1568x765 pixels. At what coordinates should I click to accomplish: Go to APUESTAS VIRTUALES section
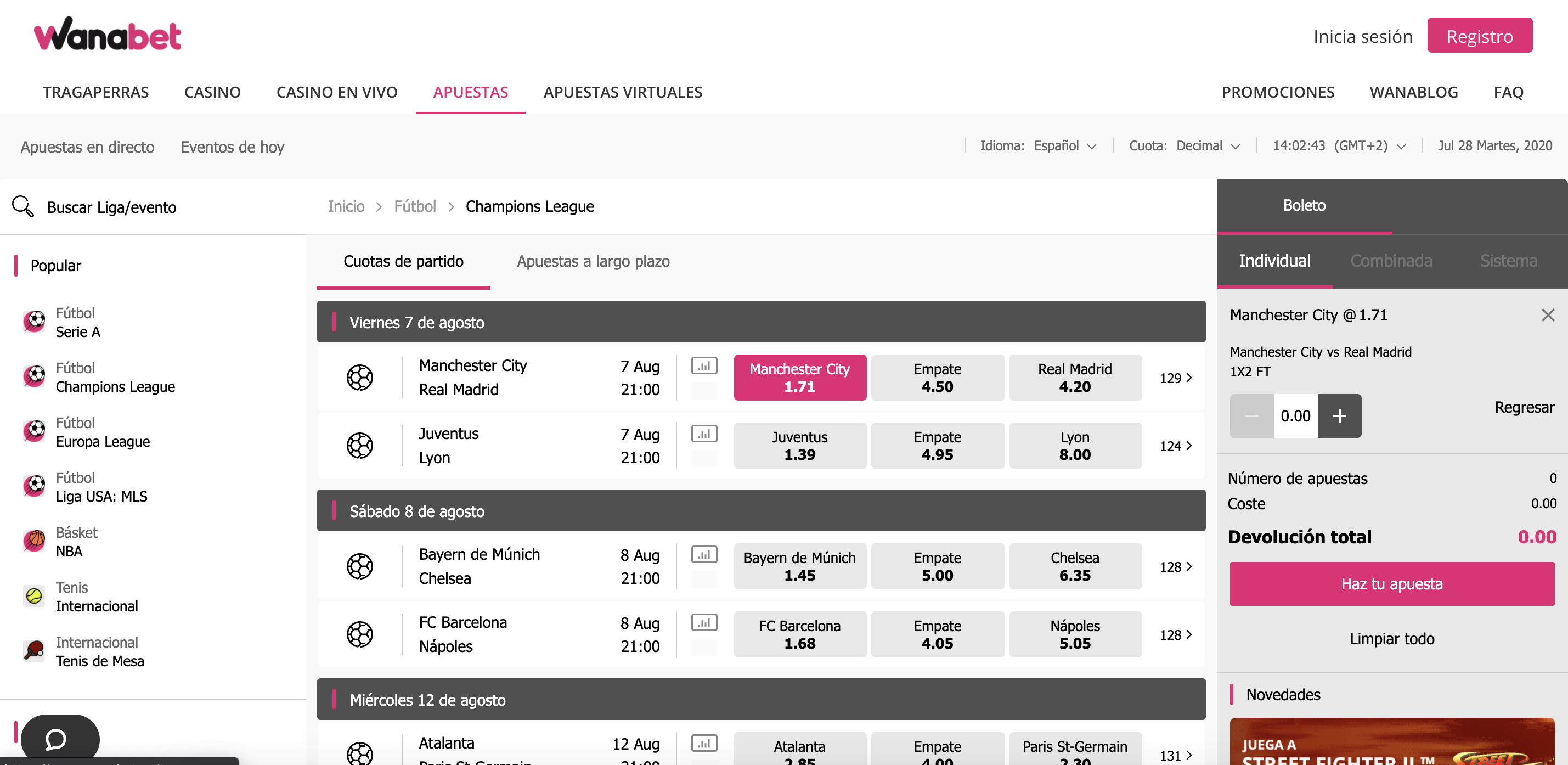623,93
